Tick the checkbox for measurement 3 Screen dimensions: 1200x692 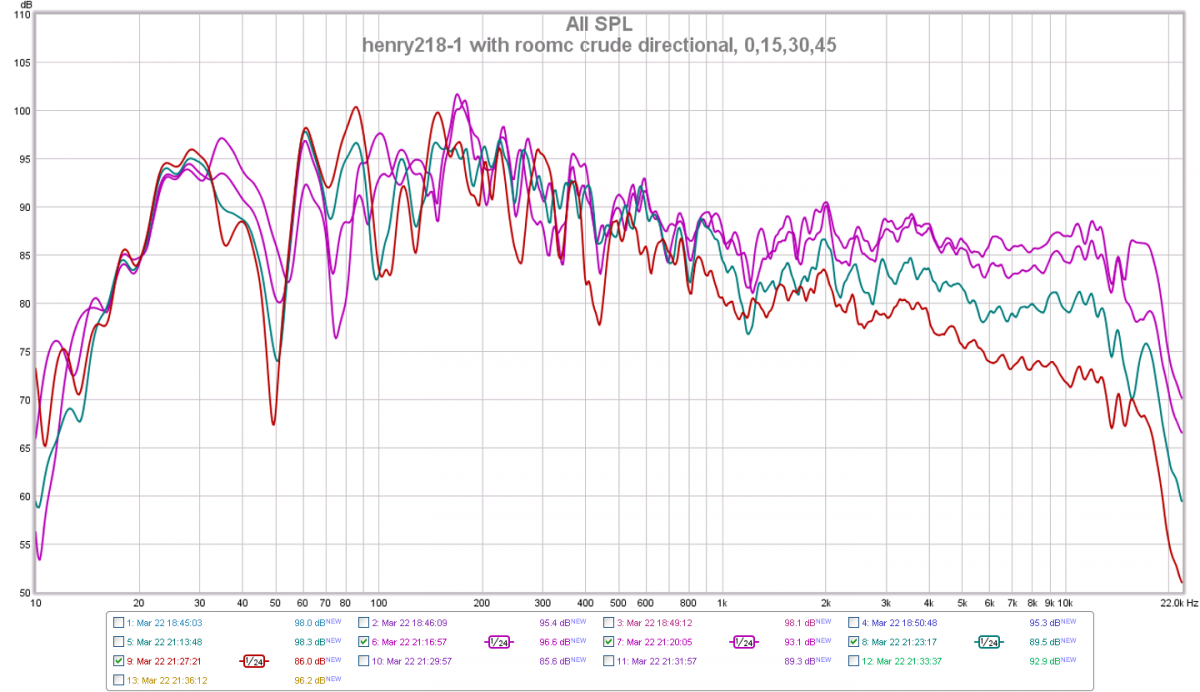coord(609,622)
